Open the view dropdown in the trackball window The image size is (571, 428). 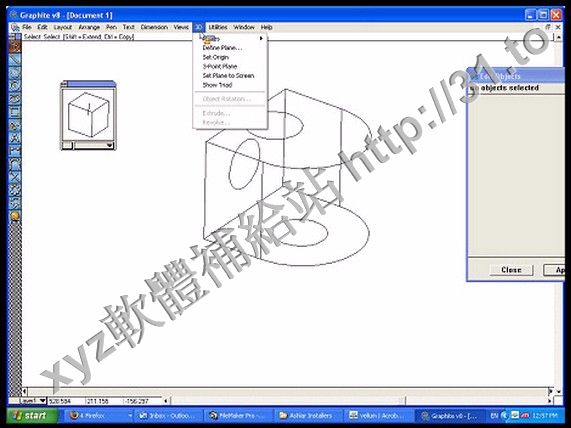coord(94,145)
